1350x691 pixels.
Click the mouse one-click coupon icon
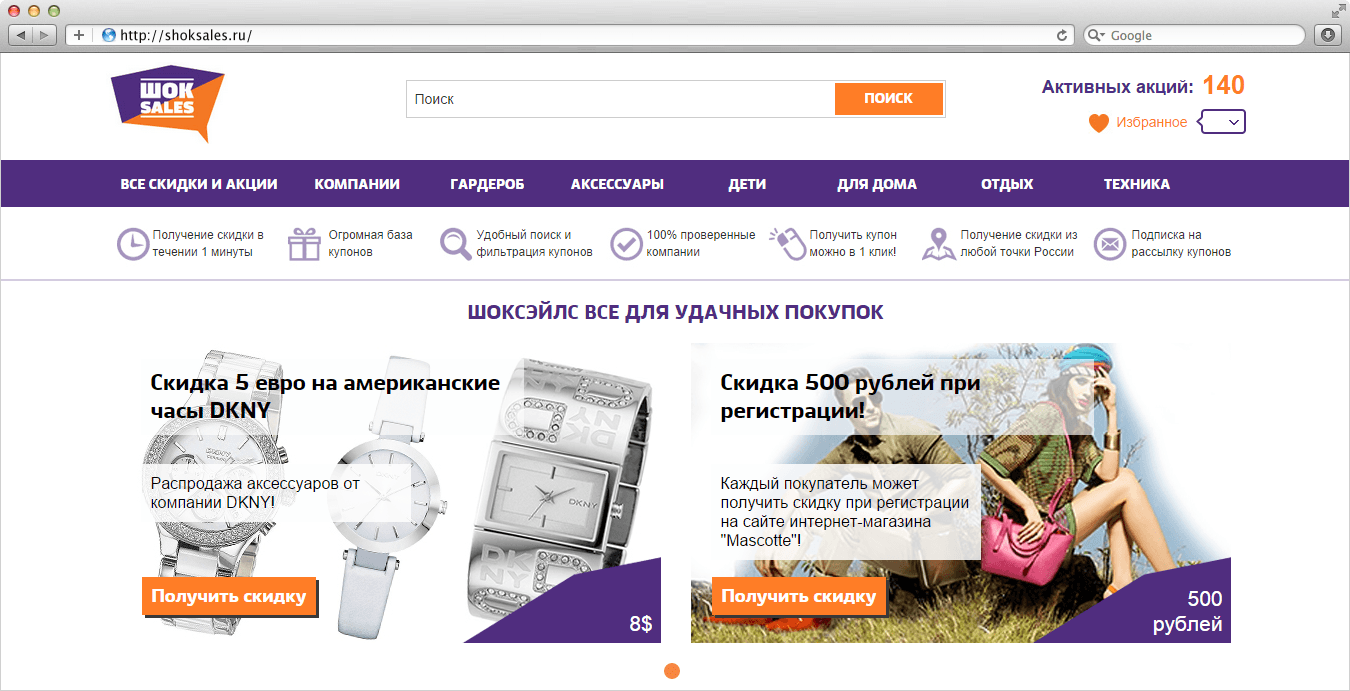786,244
